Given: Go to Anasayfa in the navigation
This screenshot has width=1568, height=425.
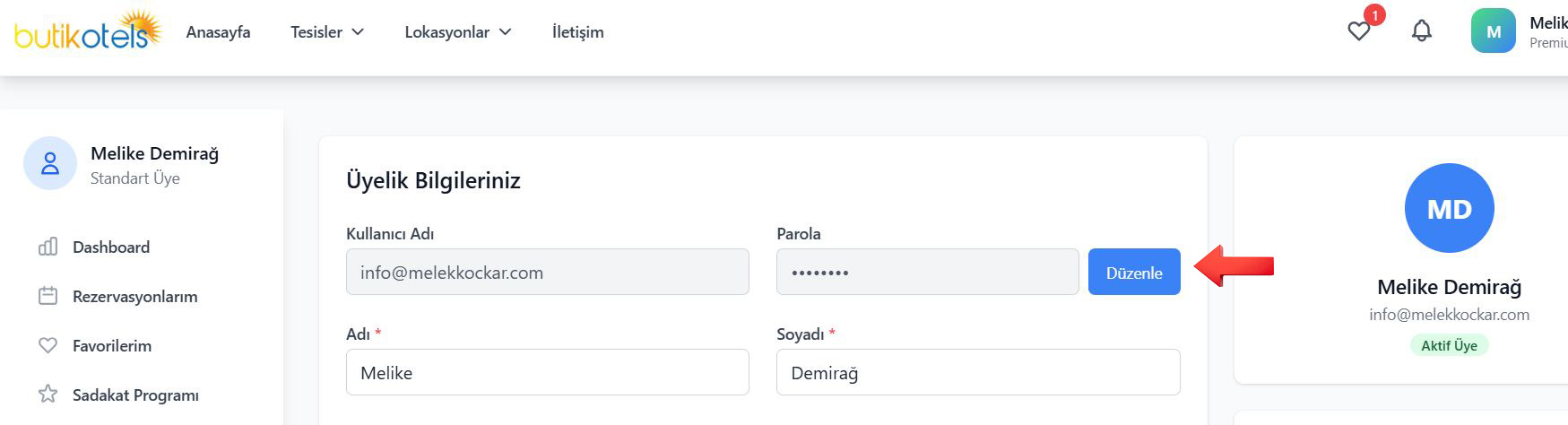Looking at the screenshot, I should tap(218, 32).
